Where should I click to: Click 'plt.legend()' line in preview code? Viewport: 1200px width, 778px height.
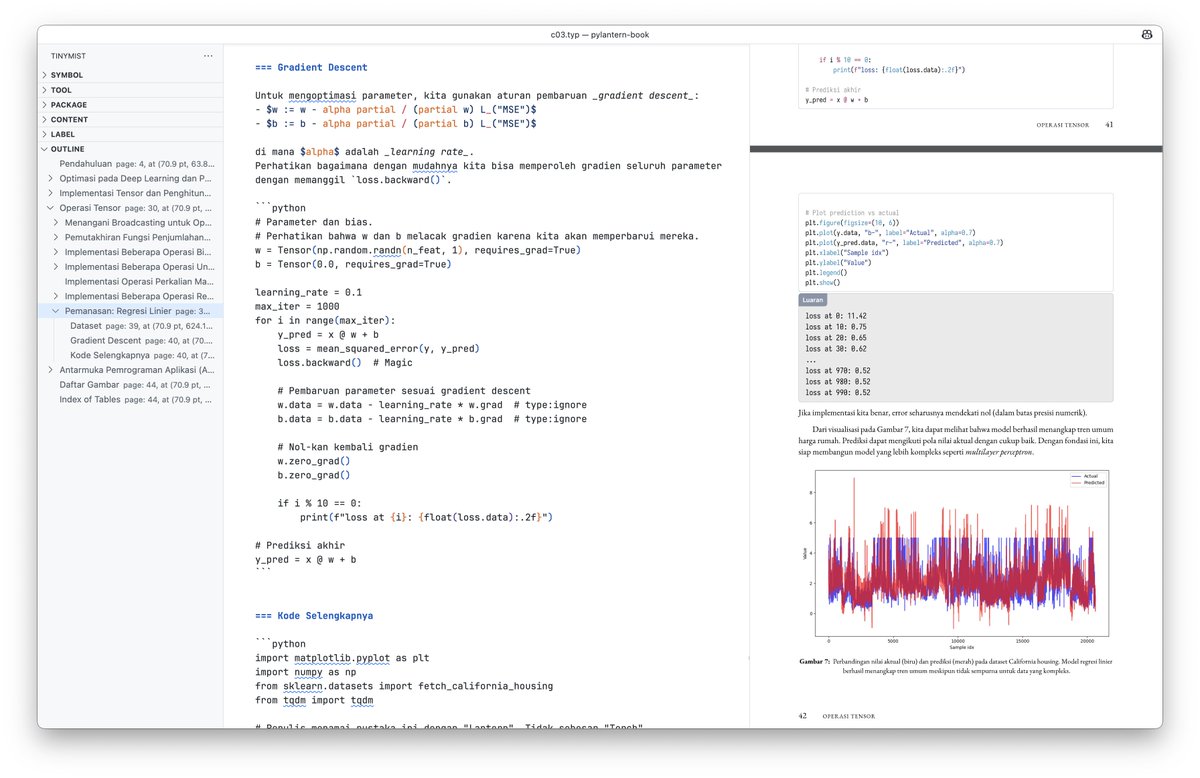[x=825, y=272]
